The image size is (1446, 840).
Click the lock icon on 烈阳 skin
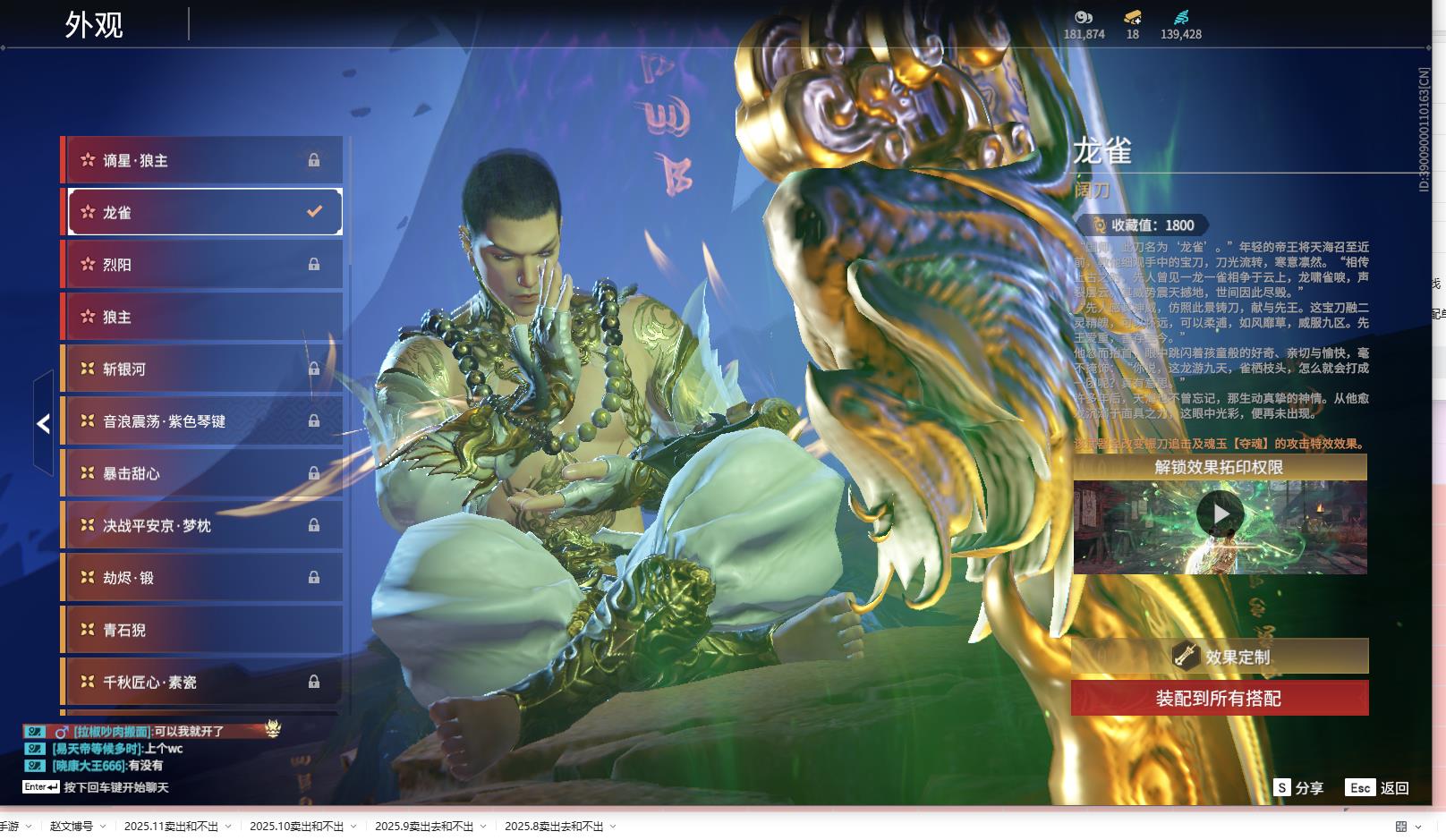pos(314,265)
